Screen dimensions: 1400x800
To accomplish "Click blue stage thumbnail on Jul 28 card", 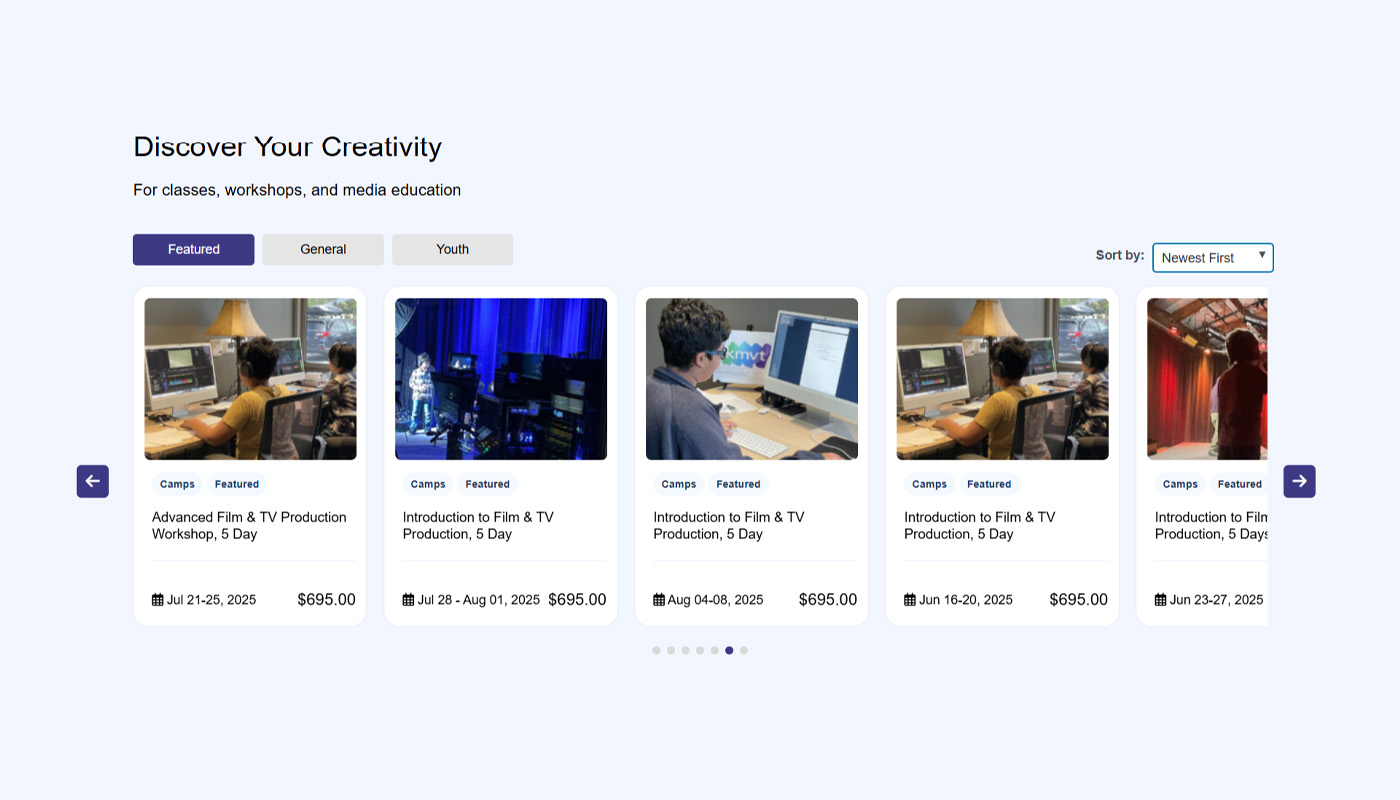I will point(501,379).
